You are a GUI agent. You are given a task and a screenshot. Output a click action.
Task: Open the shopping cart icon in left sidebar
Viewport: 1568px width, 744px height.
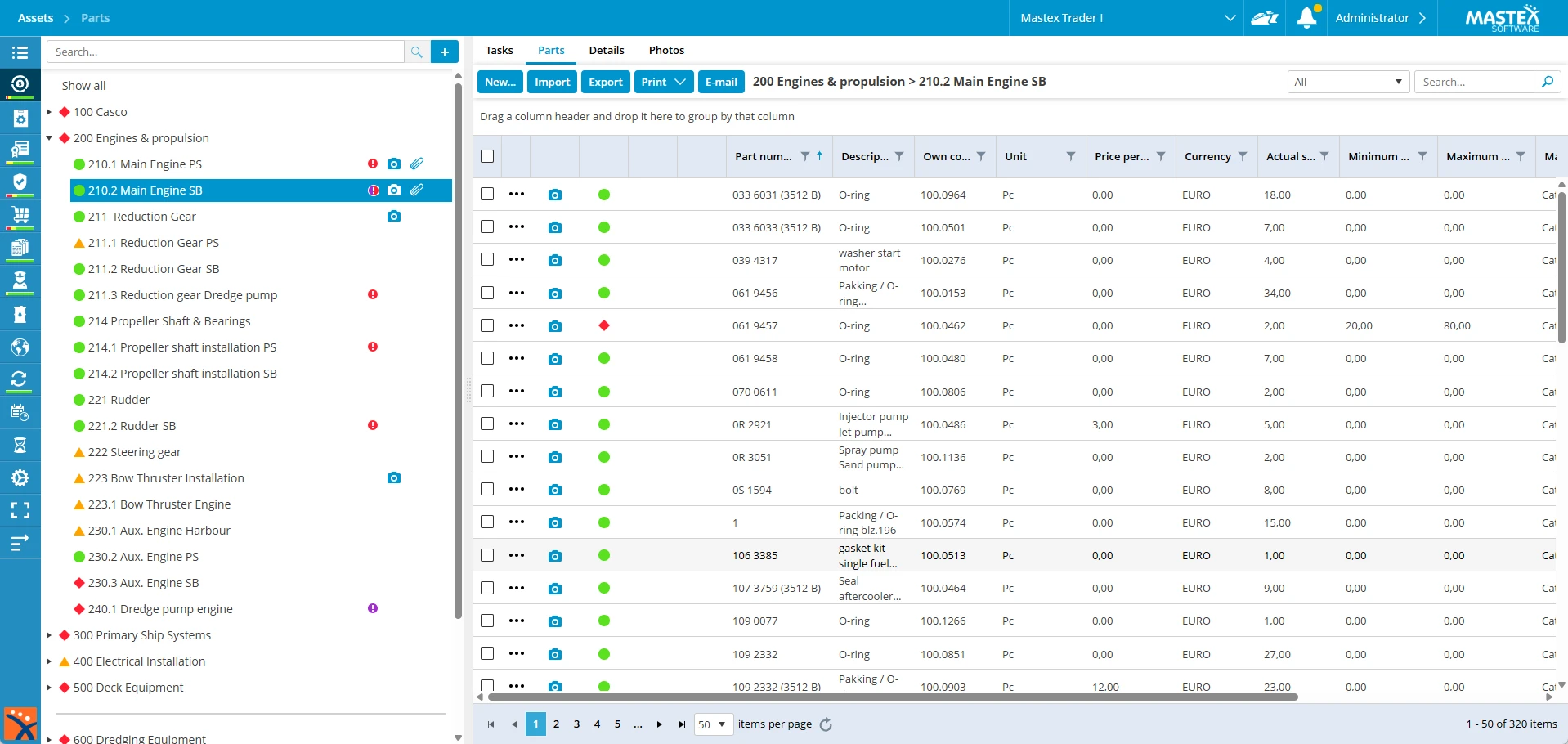tap(20, 216)
